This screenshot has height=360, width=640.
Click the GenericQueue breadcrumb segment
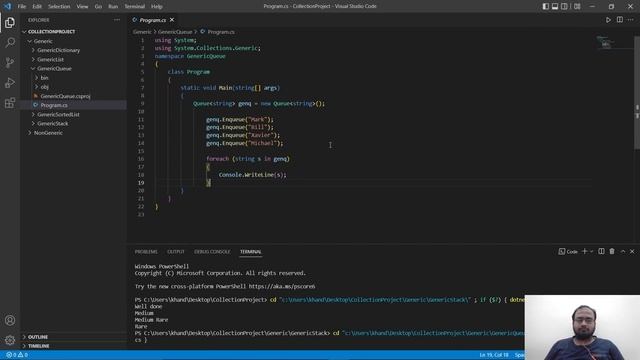[x=175, y=32]
